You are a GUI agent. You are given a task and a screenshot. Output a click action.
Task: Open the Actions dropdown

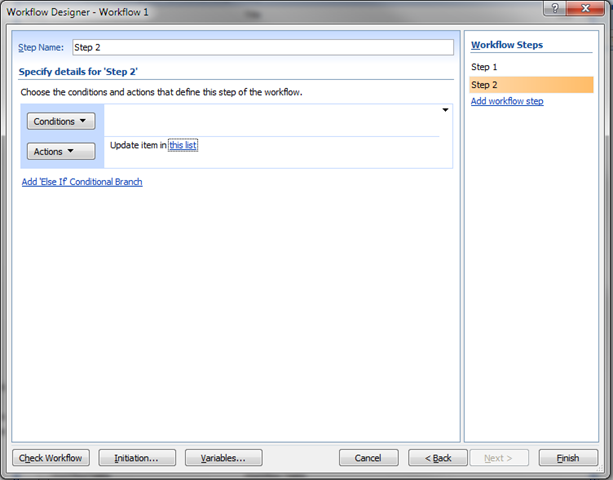[60, 152]
